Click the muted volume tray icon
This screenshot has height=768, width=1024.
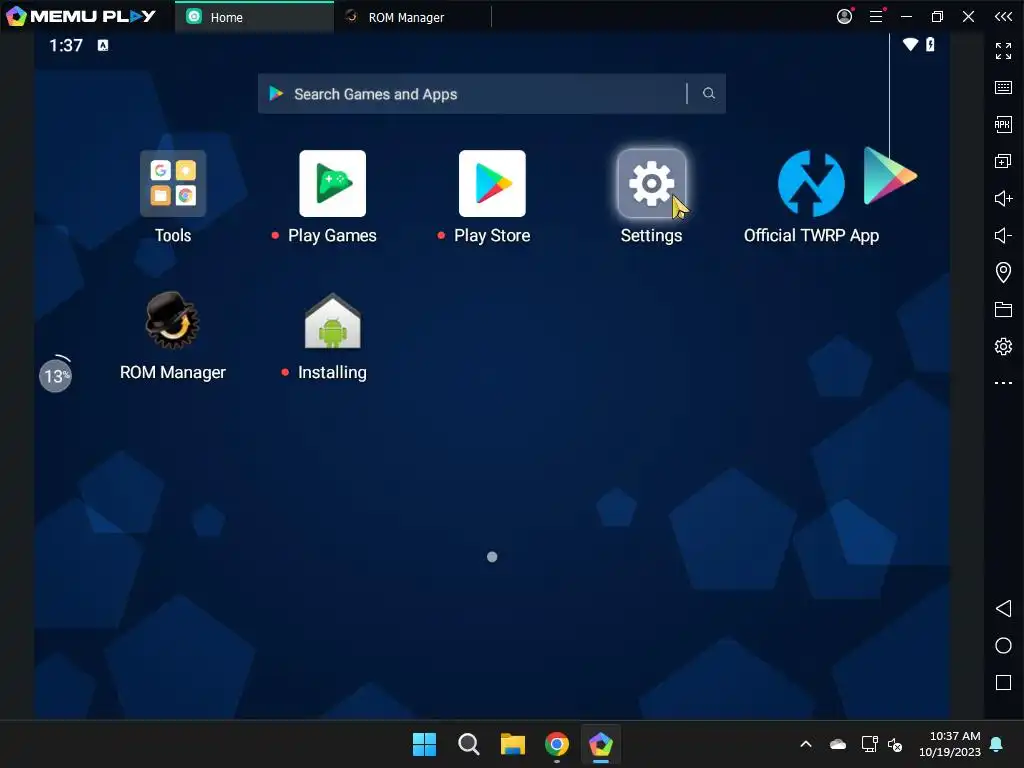[895, 744]
